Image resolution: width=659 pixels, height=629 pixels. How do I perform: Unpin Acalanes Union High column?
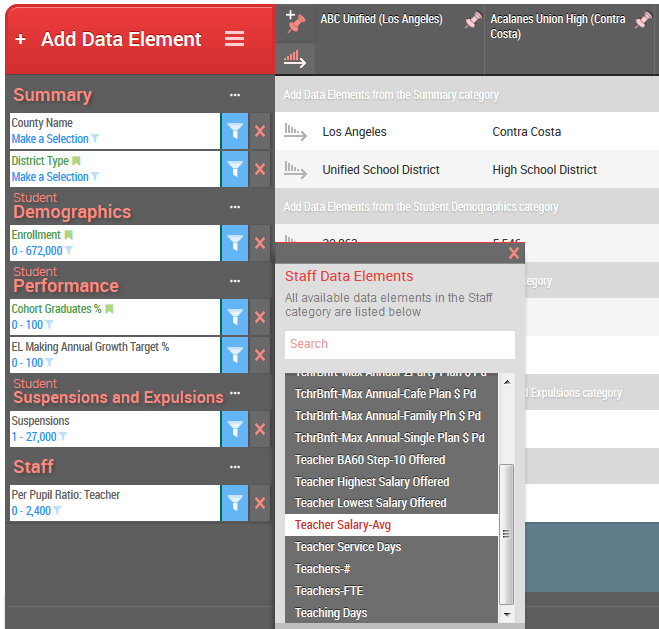tap(643, 21)
